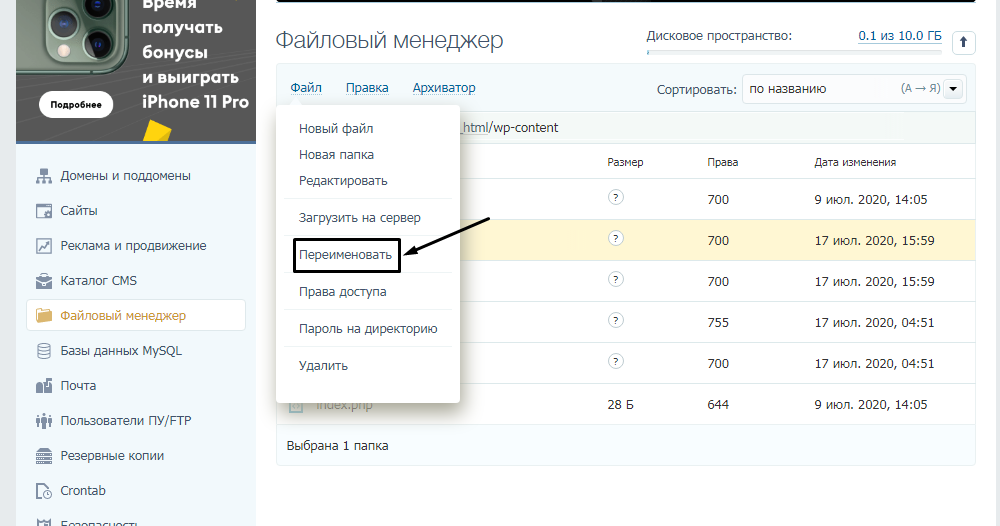Click the Почта mailbox icon
This screenshot has width=1000, height=526.
pyautogui.click(x=43, y=386)
